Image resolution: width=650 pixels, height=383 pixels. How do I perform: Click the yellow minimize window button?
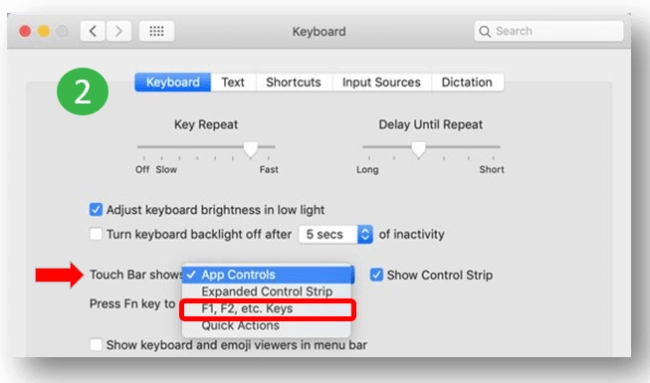point(44,32)
